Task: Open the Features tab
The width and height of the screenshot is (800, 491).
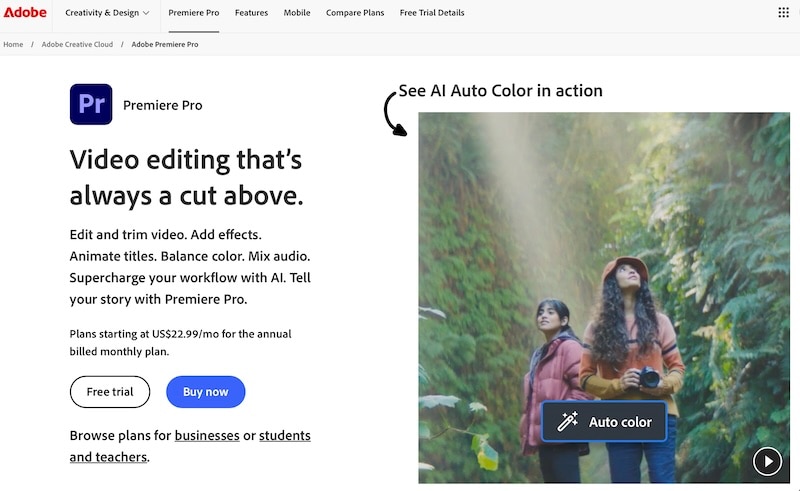Action: pos(251,13)
